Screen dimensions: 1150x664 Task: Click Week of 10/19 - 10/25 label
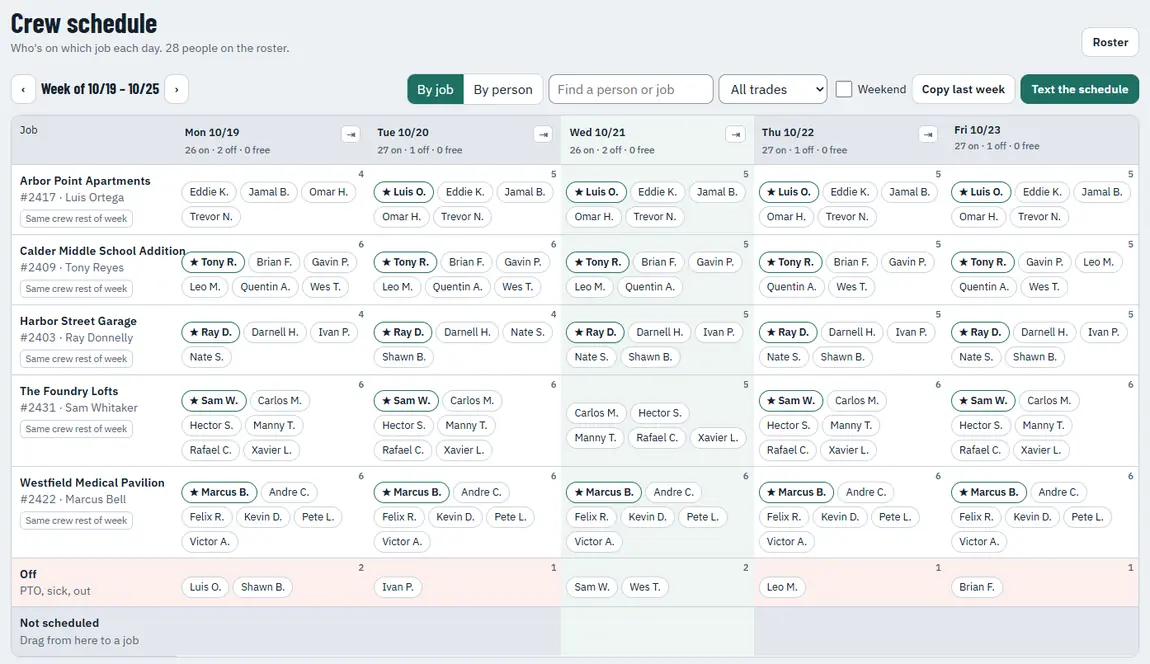pos(100,90)
